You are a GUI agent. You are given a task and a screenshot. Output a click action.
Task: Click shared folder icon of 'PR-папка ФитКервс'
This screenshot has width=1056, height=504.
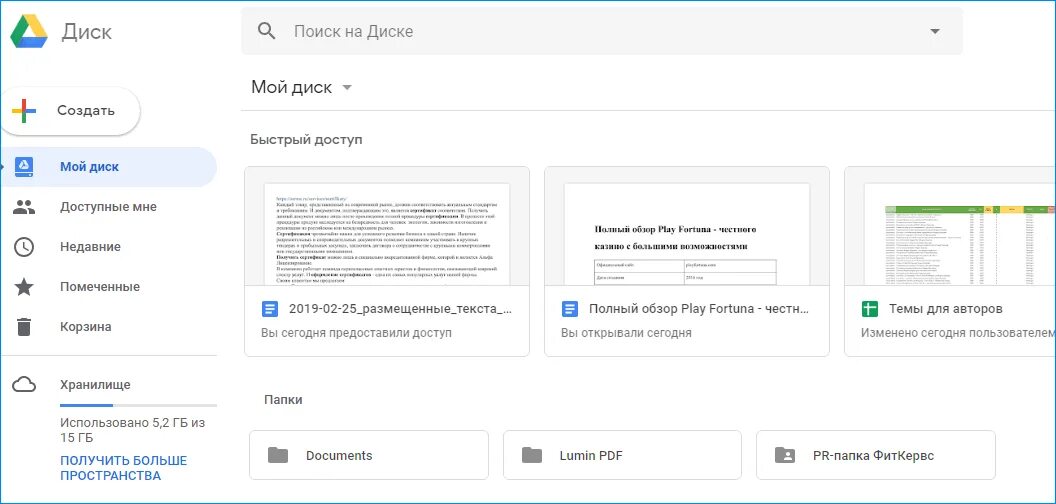(x=785, y=455)
